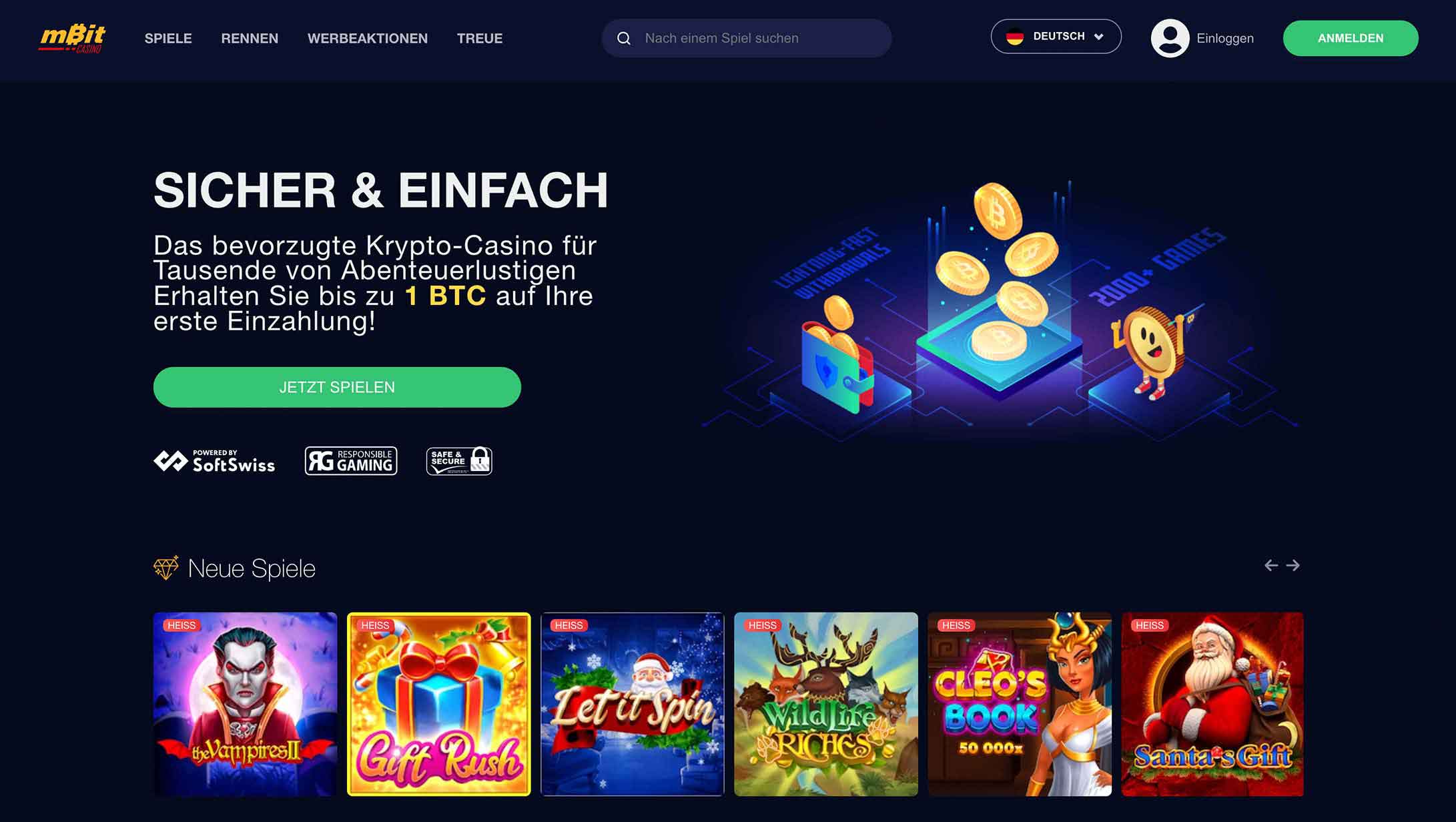Focus the 'Nach einem Spiel suchen' search field
Viewport: 1456px width, 822px height.
click(747, 38)
